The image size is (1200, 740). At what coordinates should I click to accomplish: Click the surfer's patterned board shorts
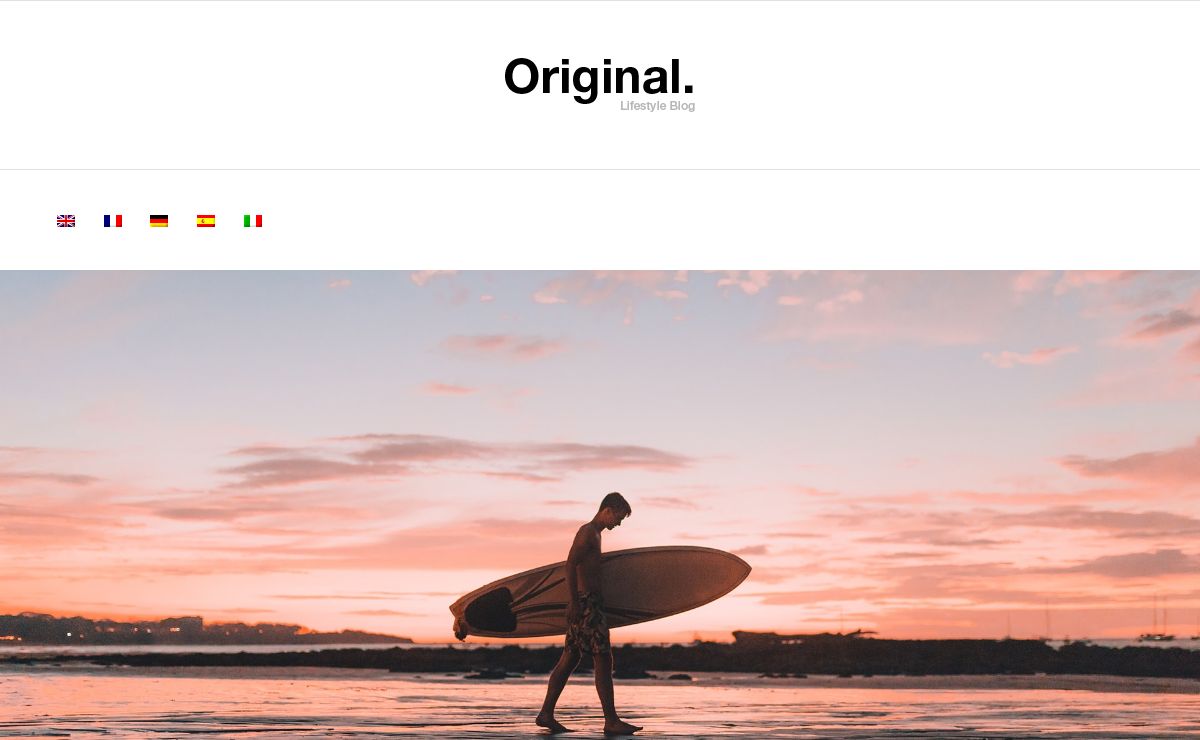[x=588, y=625]
